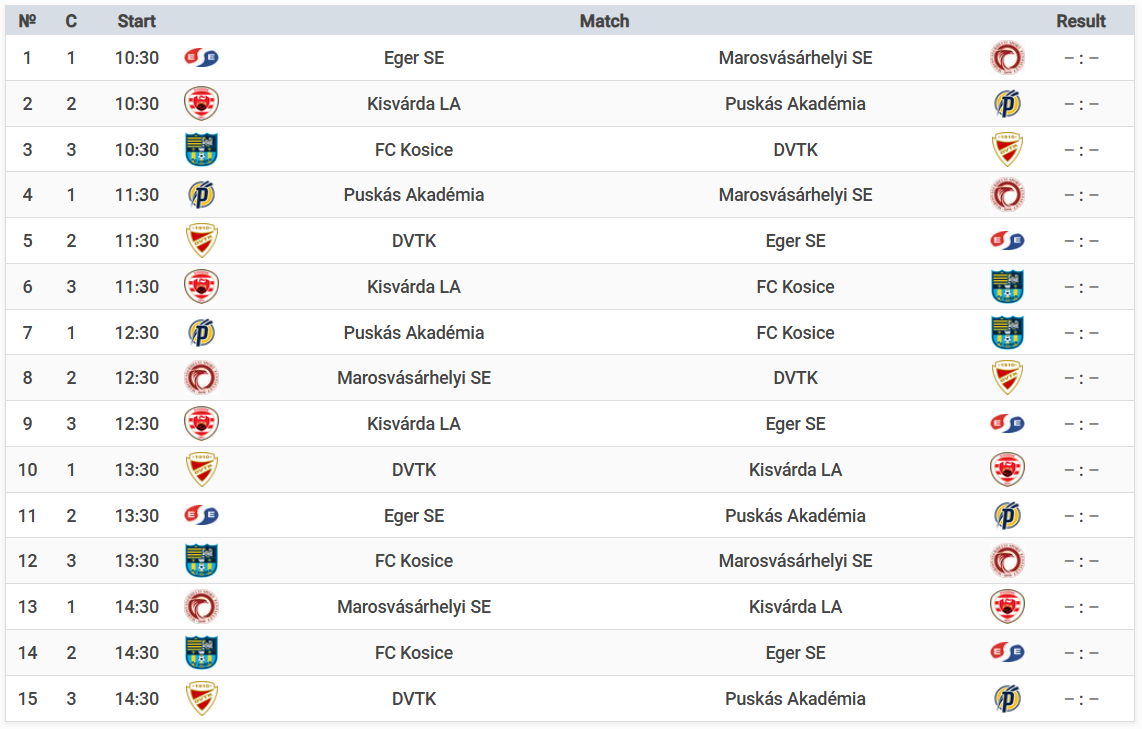Open Kisvárda LA team in match 6

(414, 287)
